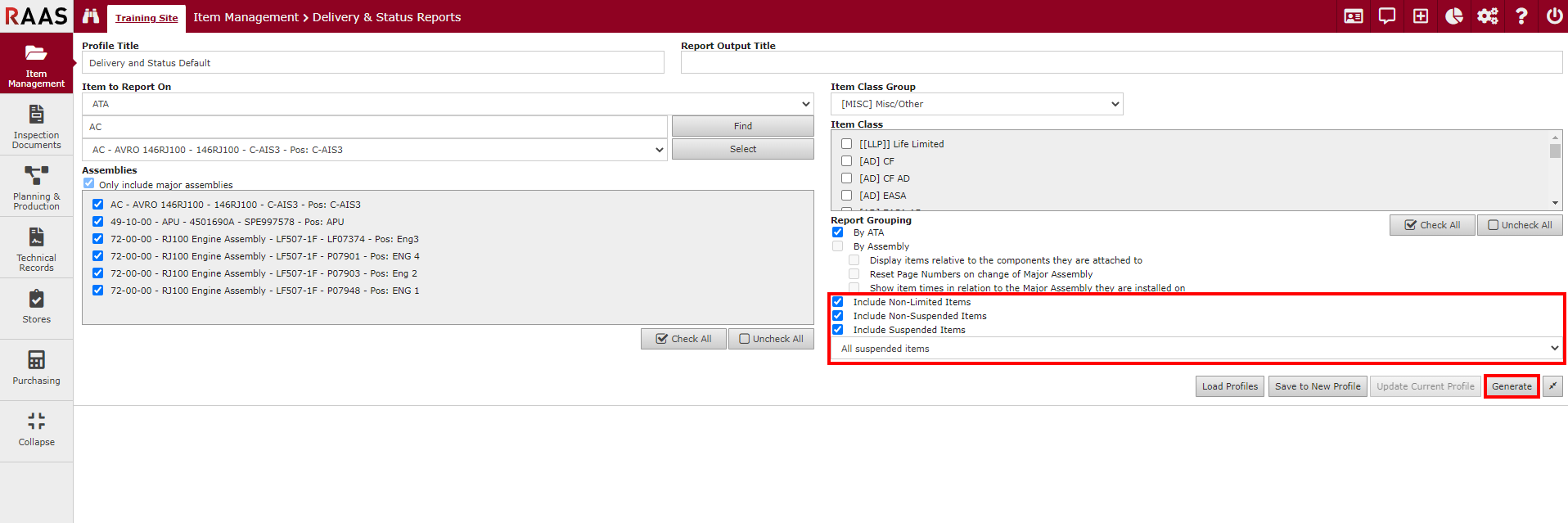Viewport: 1568px width, 523px height.
Task: Open the Item Class Group dropdown
Action: point(976,104)
